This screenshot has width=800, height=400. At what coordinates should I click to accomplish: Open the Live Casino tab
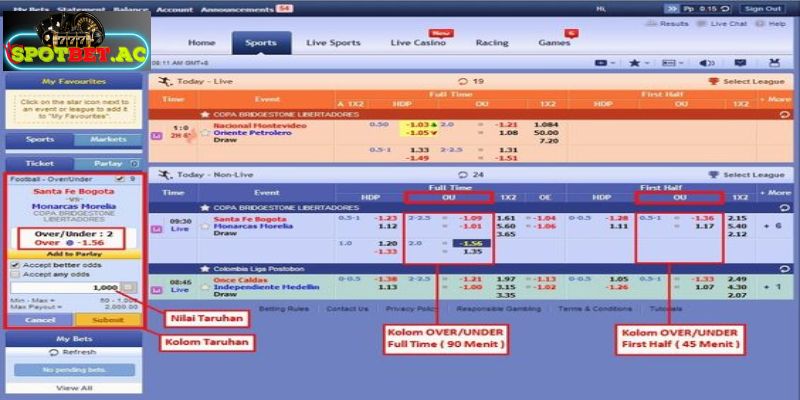pos(418,43)
